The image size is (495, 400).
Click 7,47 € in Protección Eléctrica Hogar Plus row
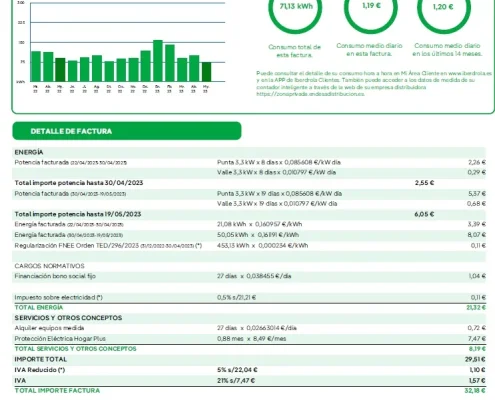pos(477,339)
